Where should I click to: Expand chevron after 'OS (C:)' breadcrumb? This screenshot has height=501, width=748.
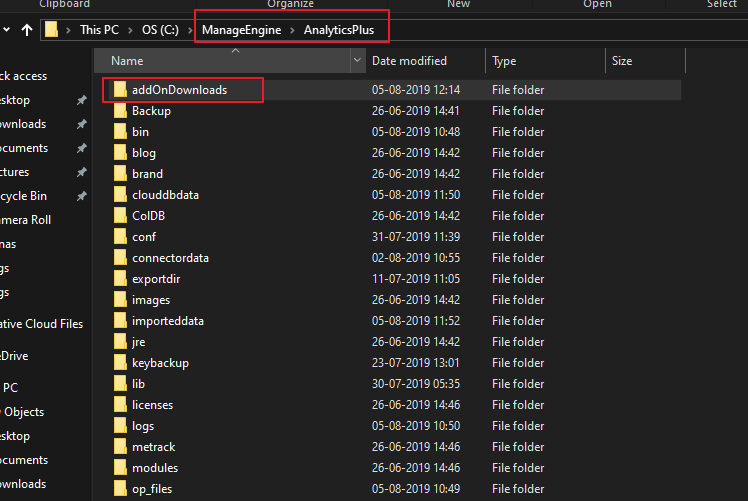click(190, 31)
